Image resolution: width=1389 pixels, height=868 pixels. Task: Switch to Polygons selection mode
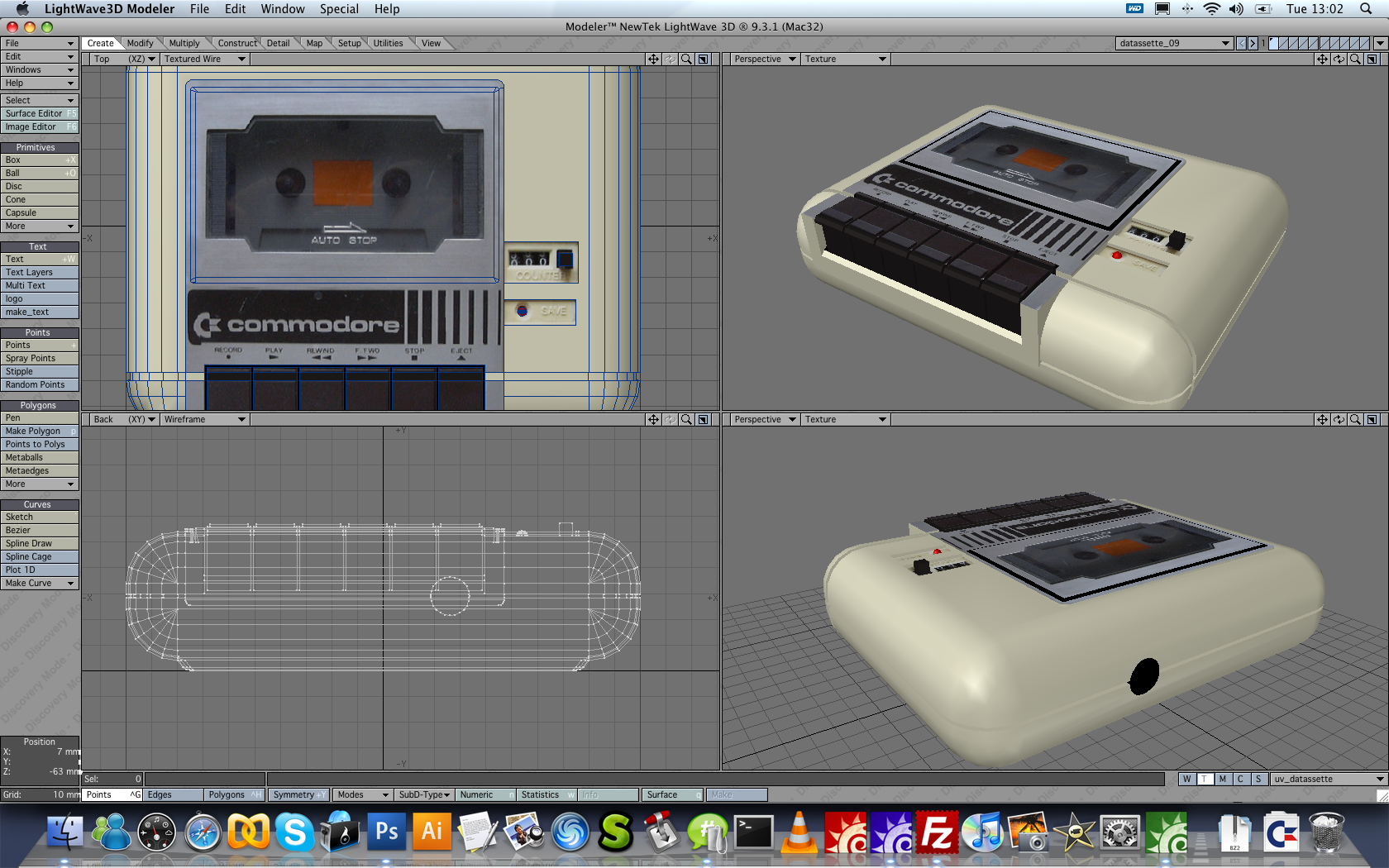pyautogui.click(x=235, y=794)
